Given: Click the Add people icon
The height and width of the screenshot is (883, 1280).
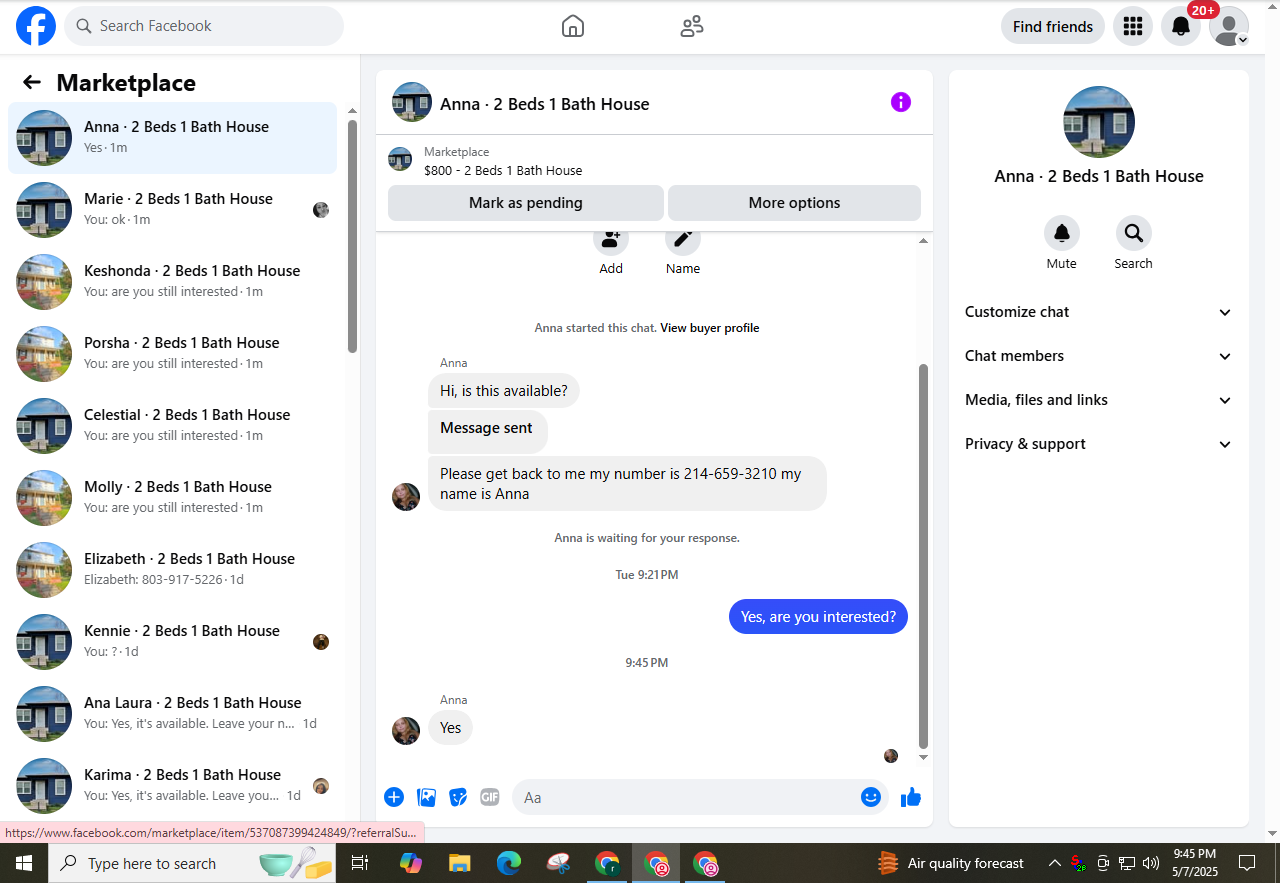Looking at the screenshot, I should 611,239.
